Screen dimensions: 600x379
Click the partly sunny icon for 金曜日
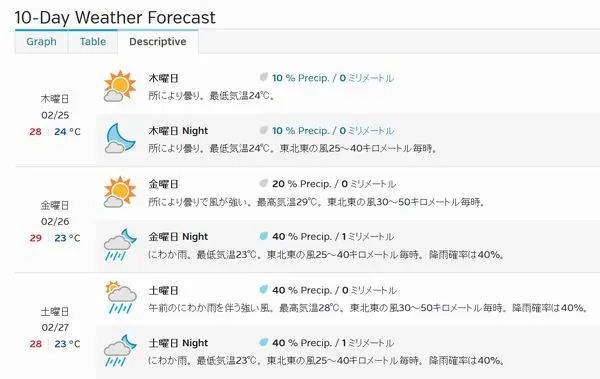(120, 192)
